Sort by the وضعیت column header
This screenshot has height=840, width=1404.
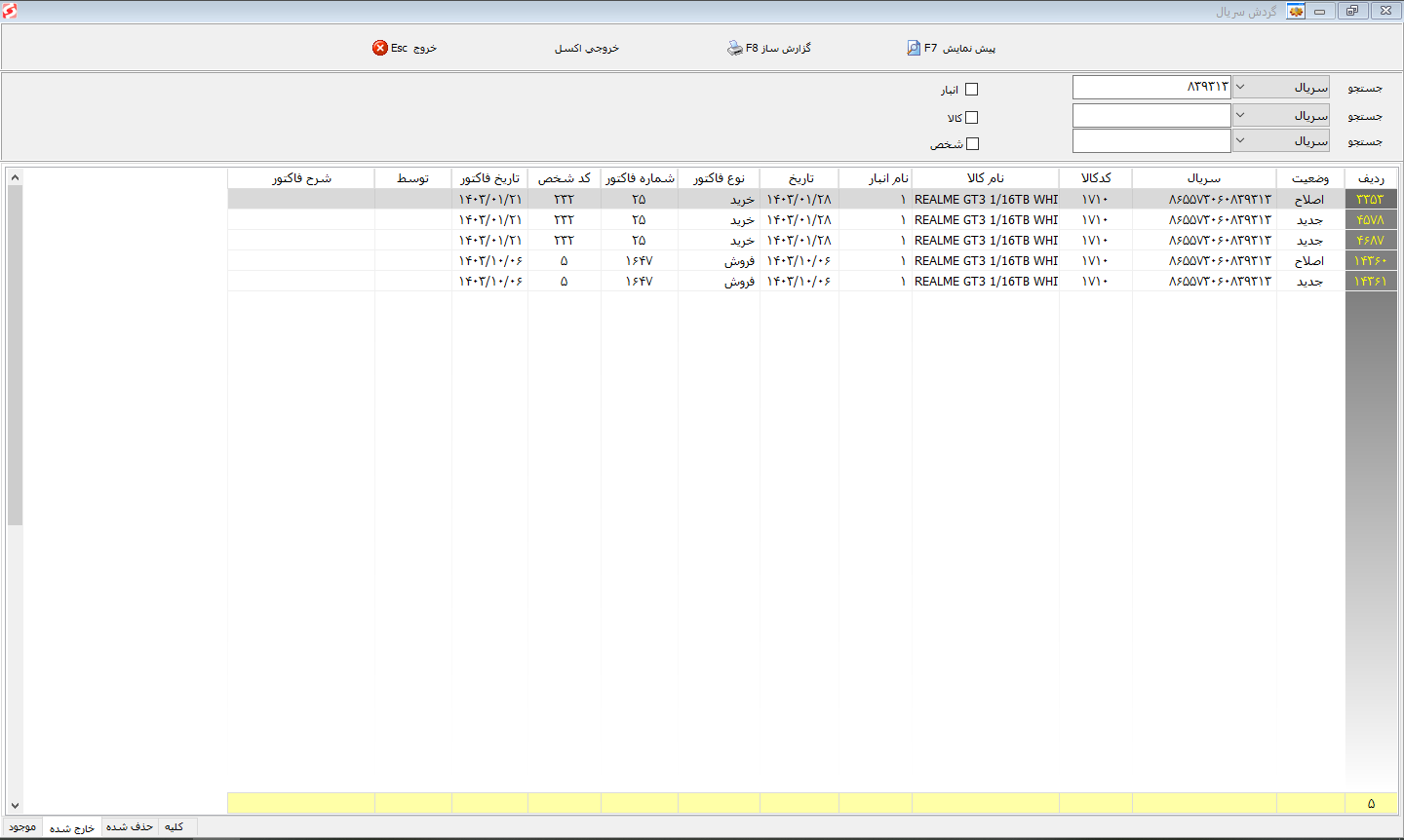tap(1310, 178)
